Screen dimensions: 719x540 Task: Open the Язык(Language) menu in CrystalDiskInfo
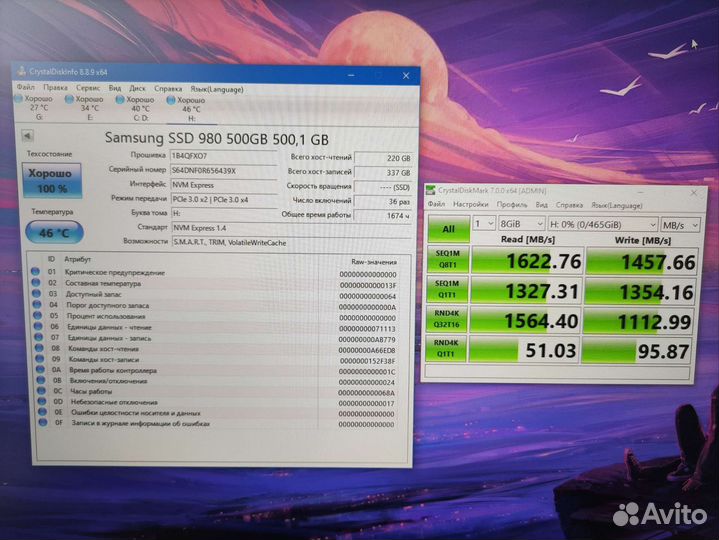pyautogui.click(x=217, y=89)
